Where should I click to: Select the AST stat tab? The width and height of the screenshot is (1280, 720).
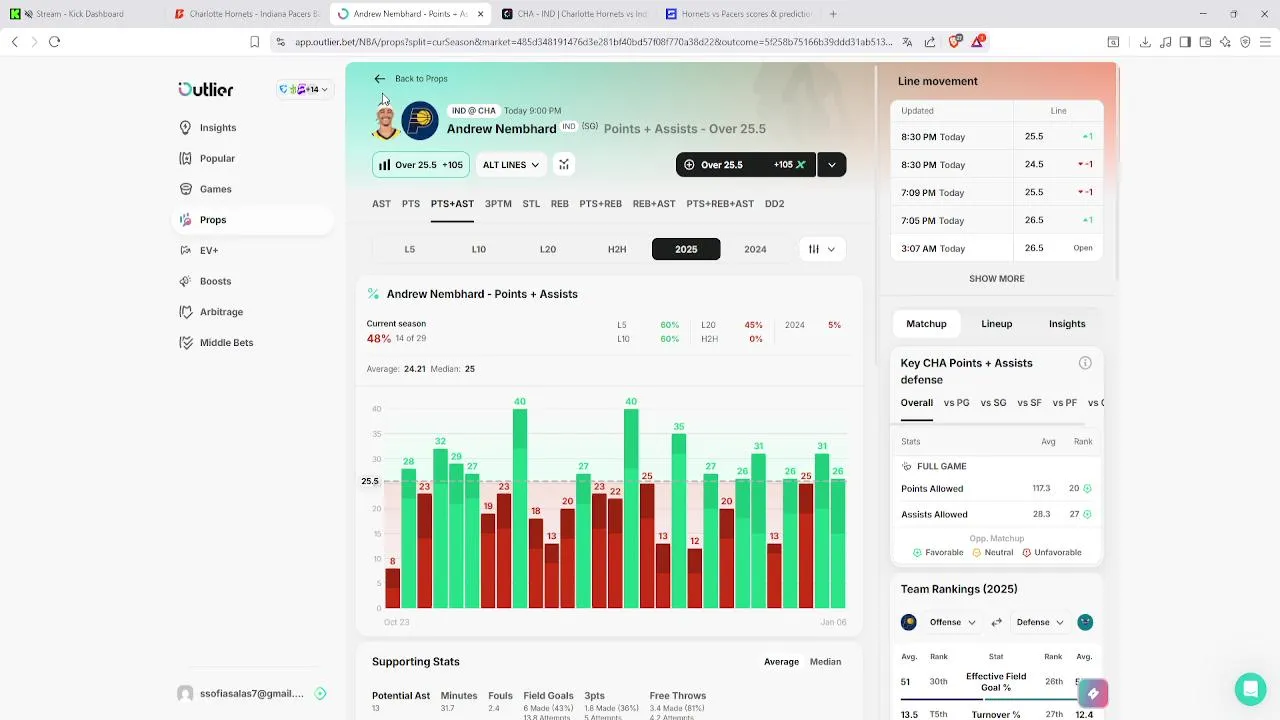381,204
